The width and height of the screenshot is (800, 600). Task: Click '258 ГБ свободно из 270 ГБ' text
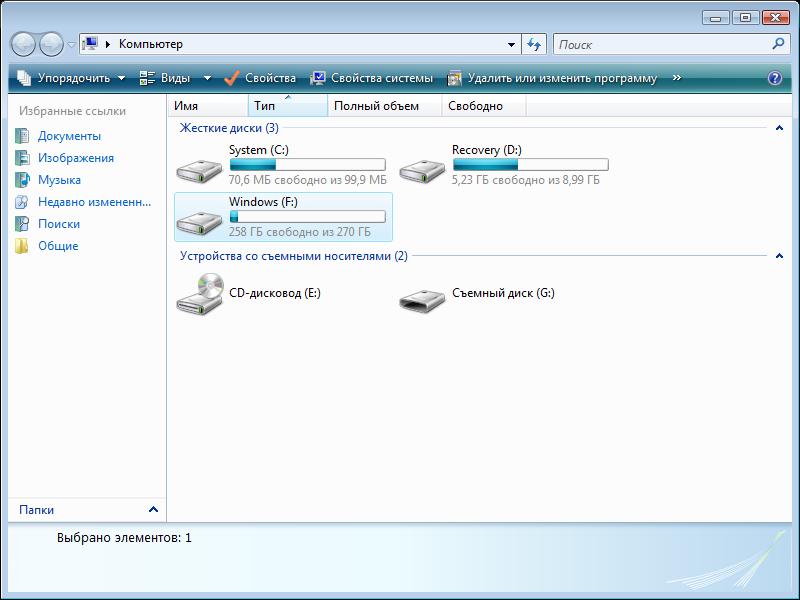tap(299, 232)
